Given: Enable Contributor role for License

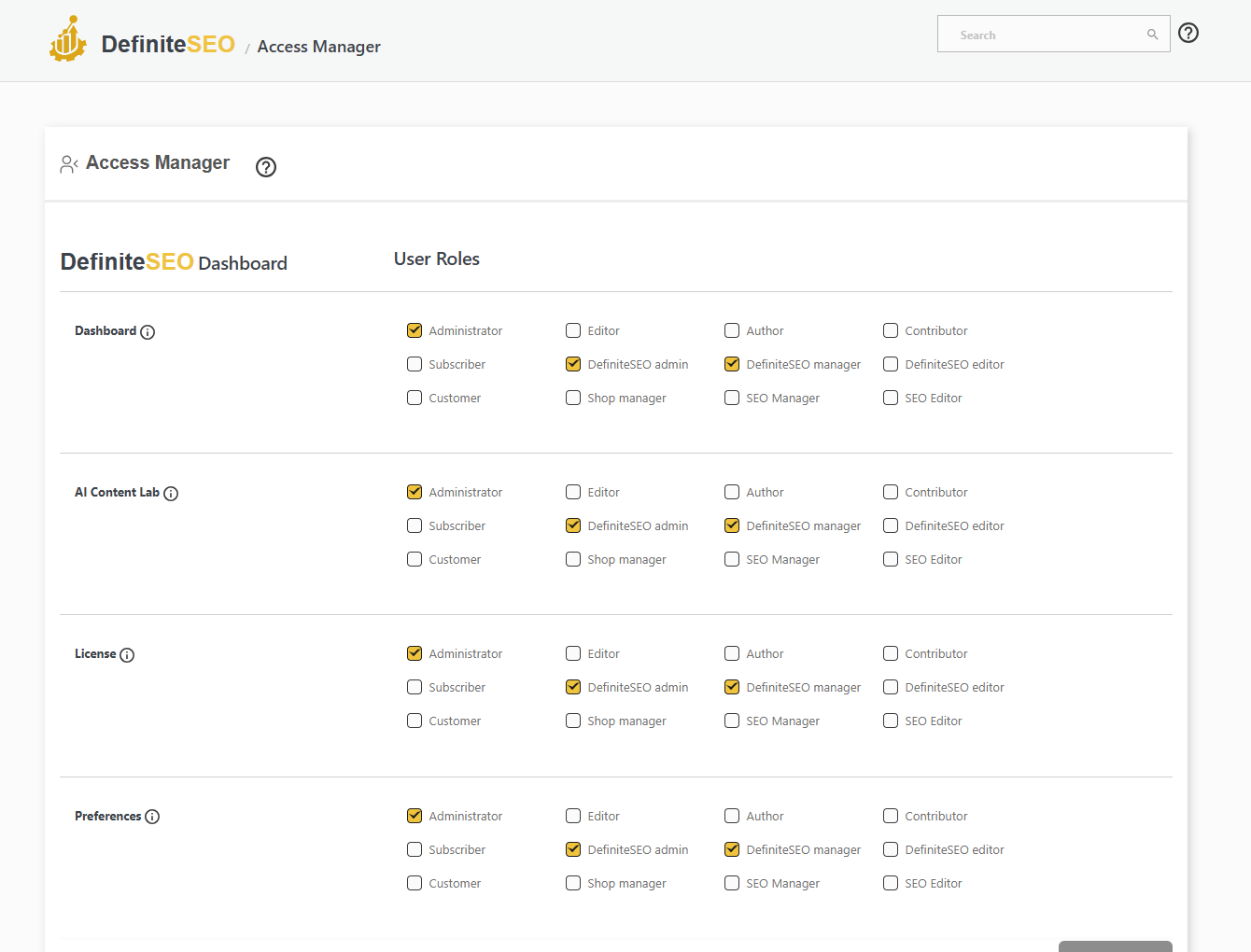Looking at the screenshot, I should click(891, 653).
